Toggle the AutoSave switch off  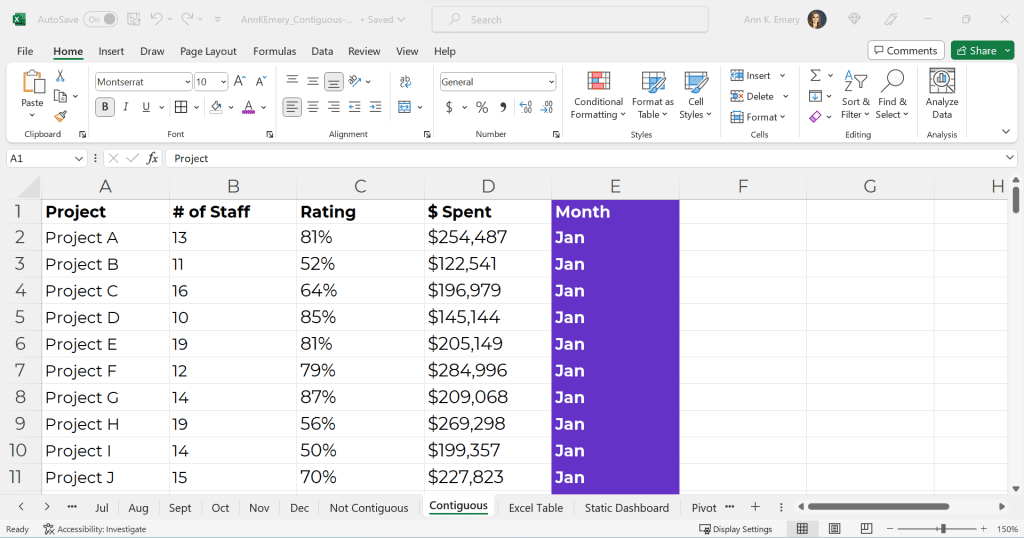(x=100, y=20)
